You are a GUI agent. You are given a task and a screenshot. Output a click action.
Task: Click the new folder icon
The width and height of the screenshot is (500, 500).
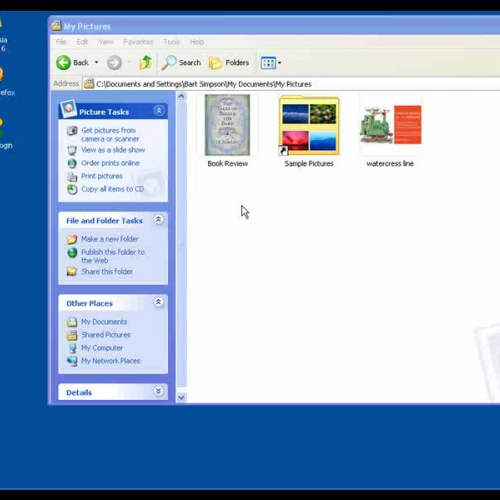72,239
